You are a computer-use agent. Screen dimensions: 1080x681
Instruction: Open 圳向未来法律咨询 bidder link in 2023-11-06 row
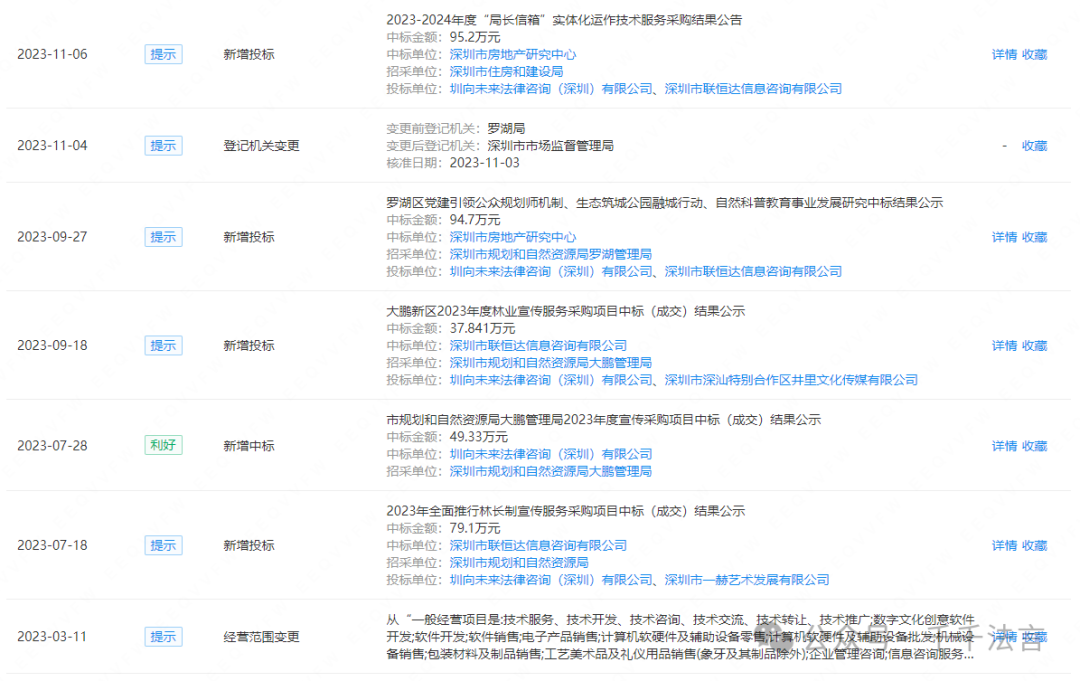click(550, 89)
